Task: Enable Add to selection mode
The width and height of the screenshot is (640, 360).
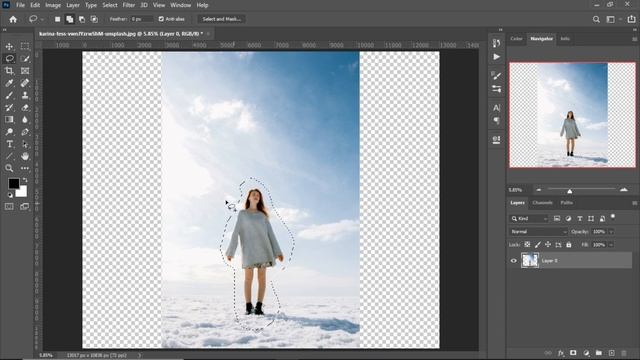Action: [70, 19]
